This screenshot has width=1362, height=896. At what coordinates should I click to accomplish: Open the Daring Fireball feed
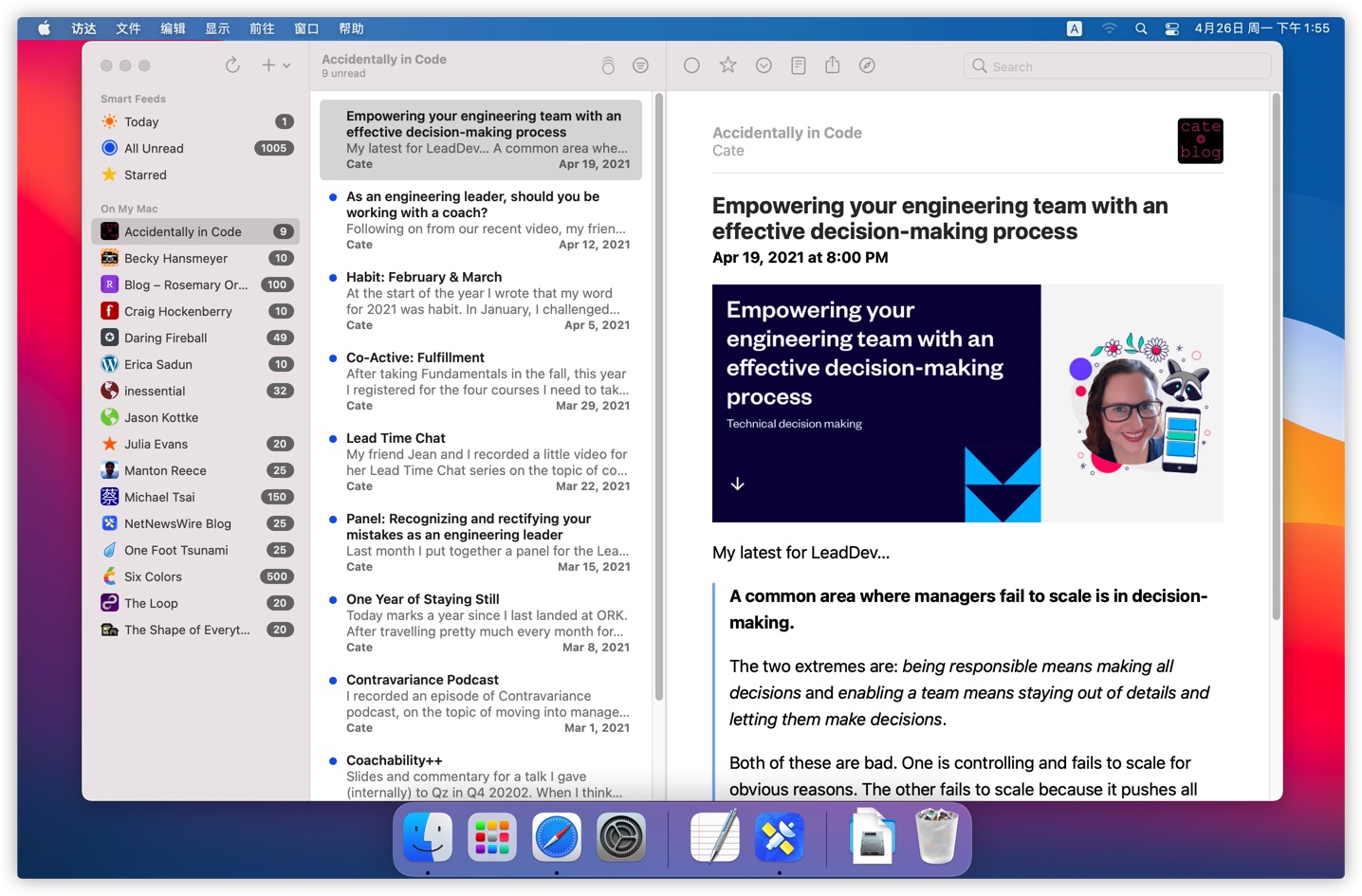click(x=197, y=338)
